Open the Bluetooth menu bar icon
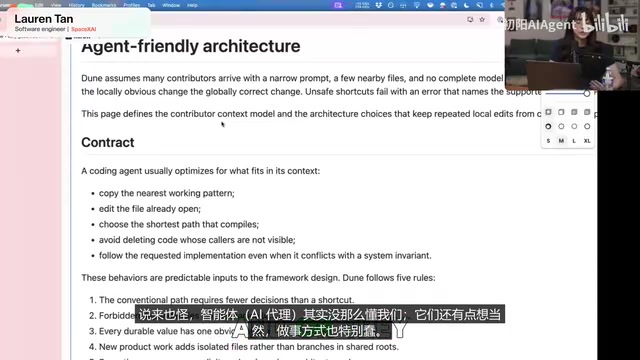Image resolution: width=640 pixels, height=360 pixels. [x=491, y=5]
